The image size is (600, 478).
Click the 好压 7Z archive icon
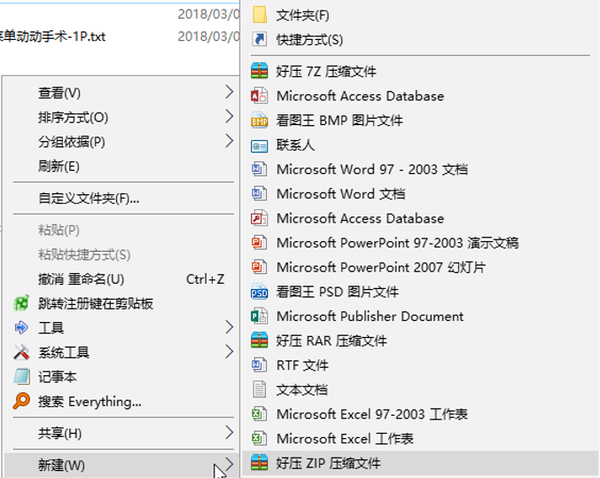[x=260, y=72]
